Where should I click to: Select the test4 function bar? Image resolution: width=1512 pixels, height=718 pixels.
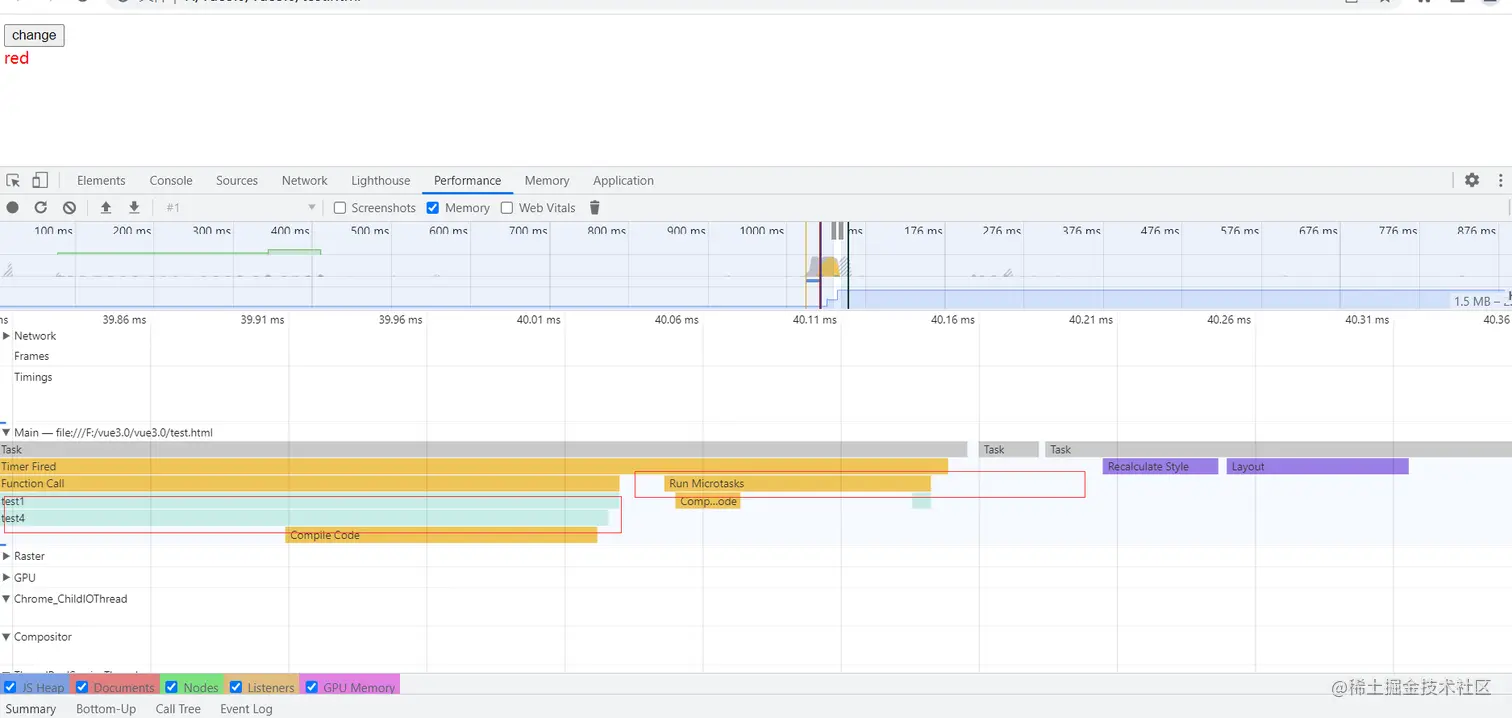tap(304, 518)
